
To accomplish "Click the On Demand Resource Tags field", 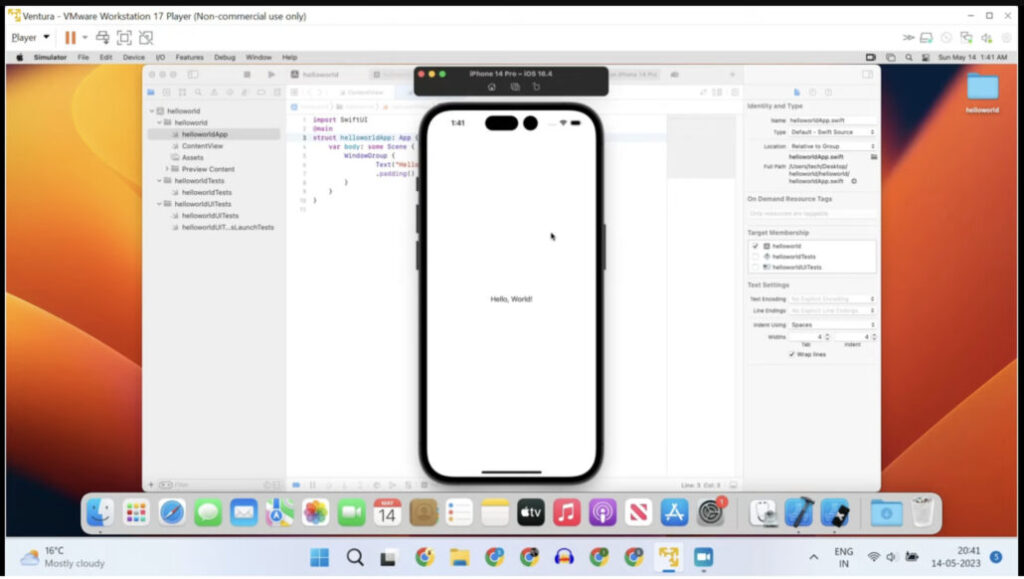I will [812, 213].
